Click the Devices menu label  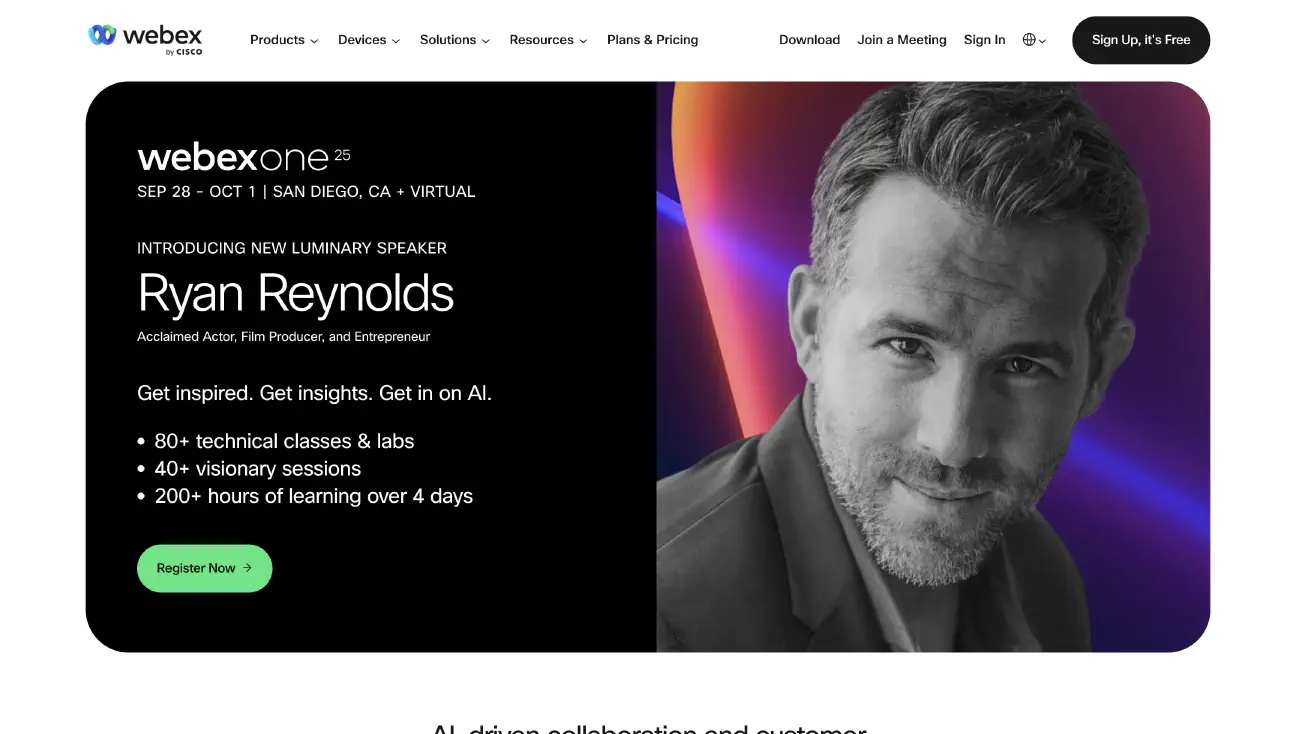click(362, 40)
